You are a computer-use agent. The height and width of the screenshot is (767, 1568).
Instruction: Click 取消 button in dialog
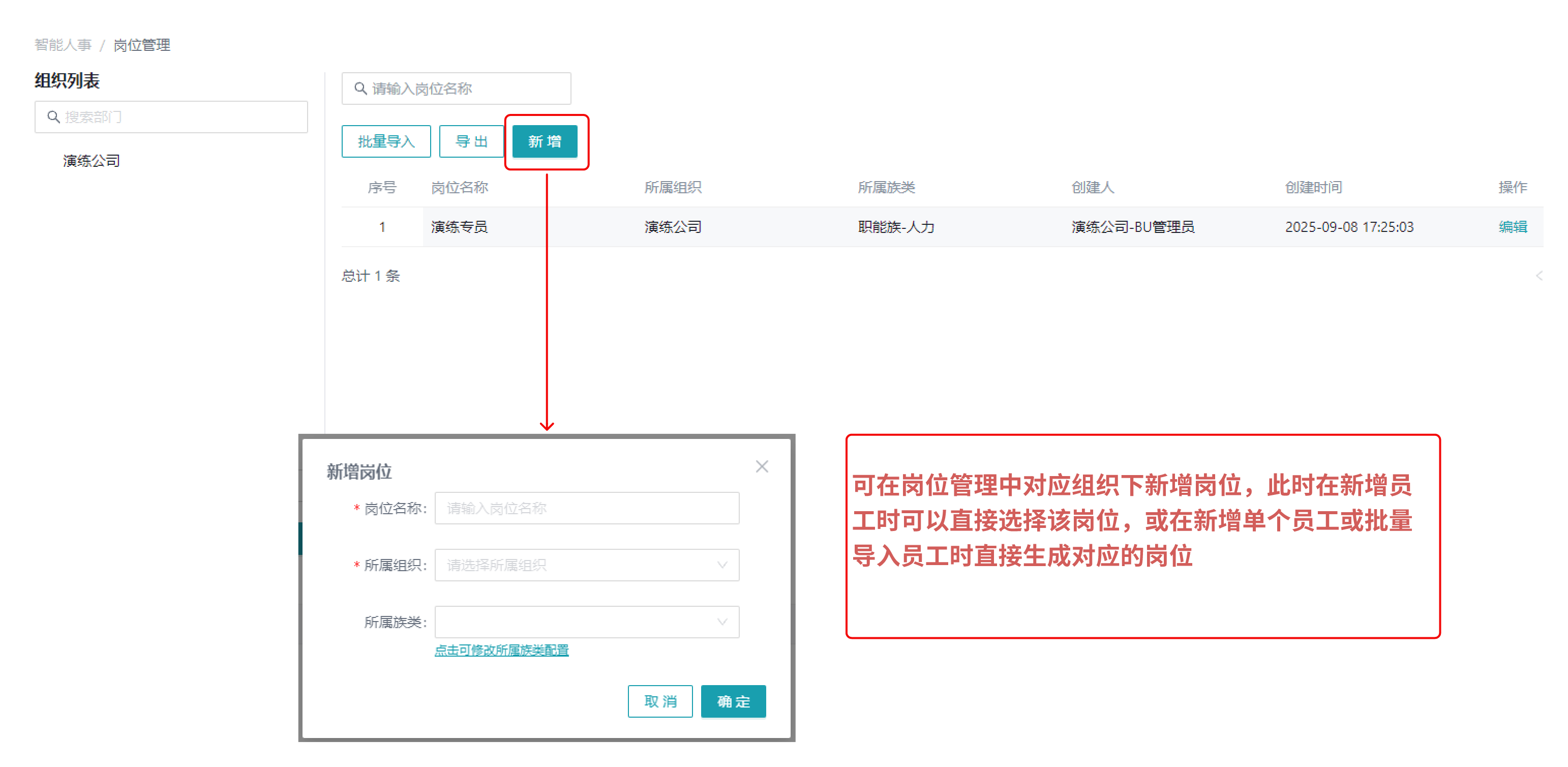click(660, 701)
